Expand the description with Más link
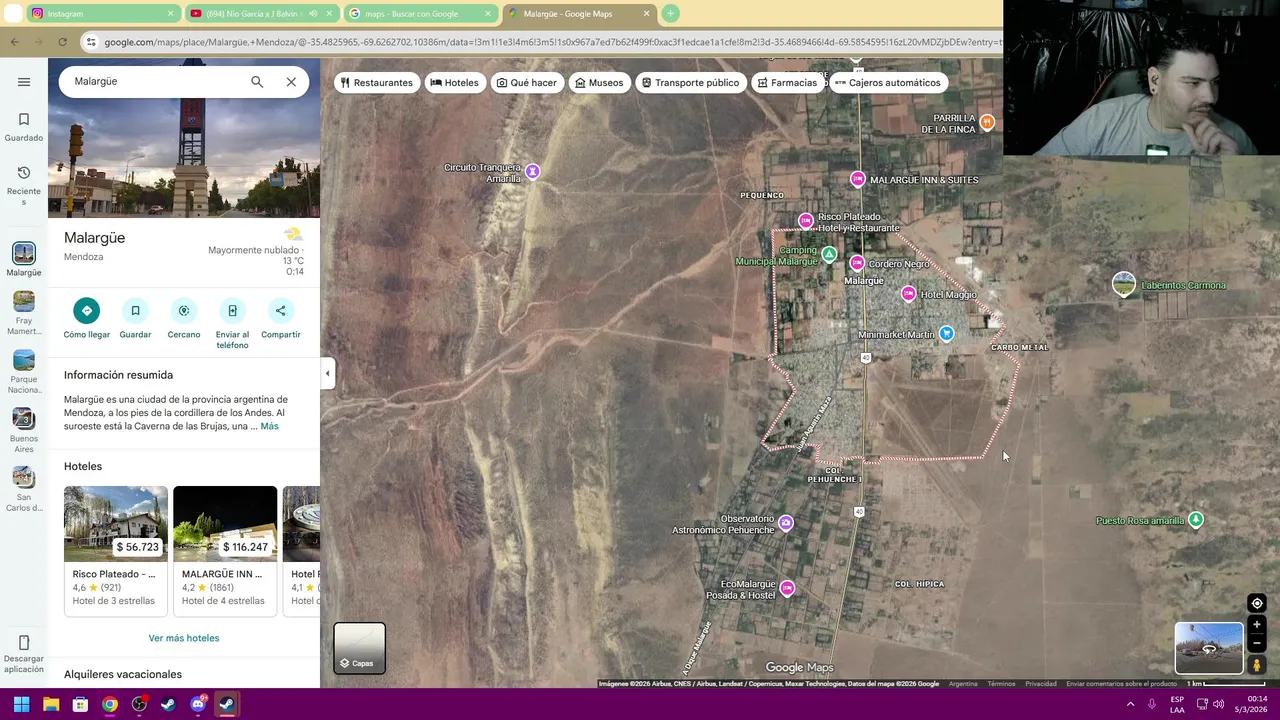 pyautogui.click(x=269, y=426)
